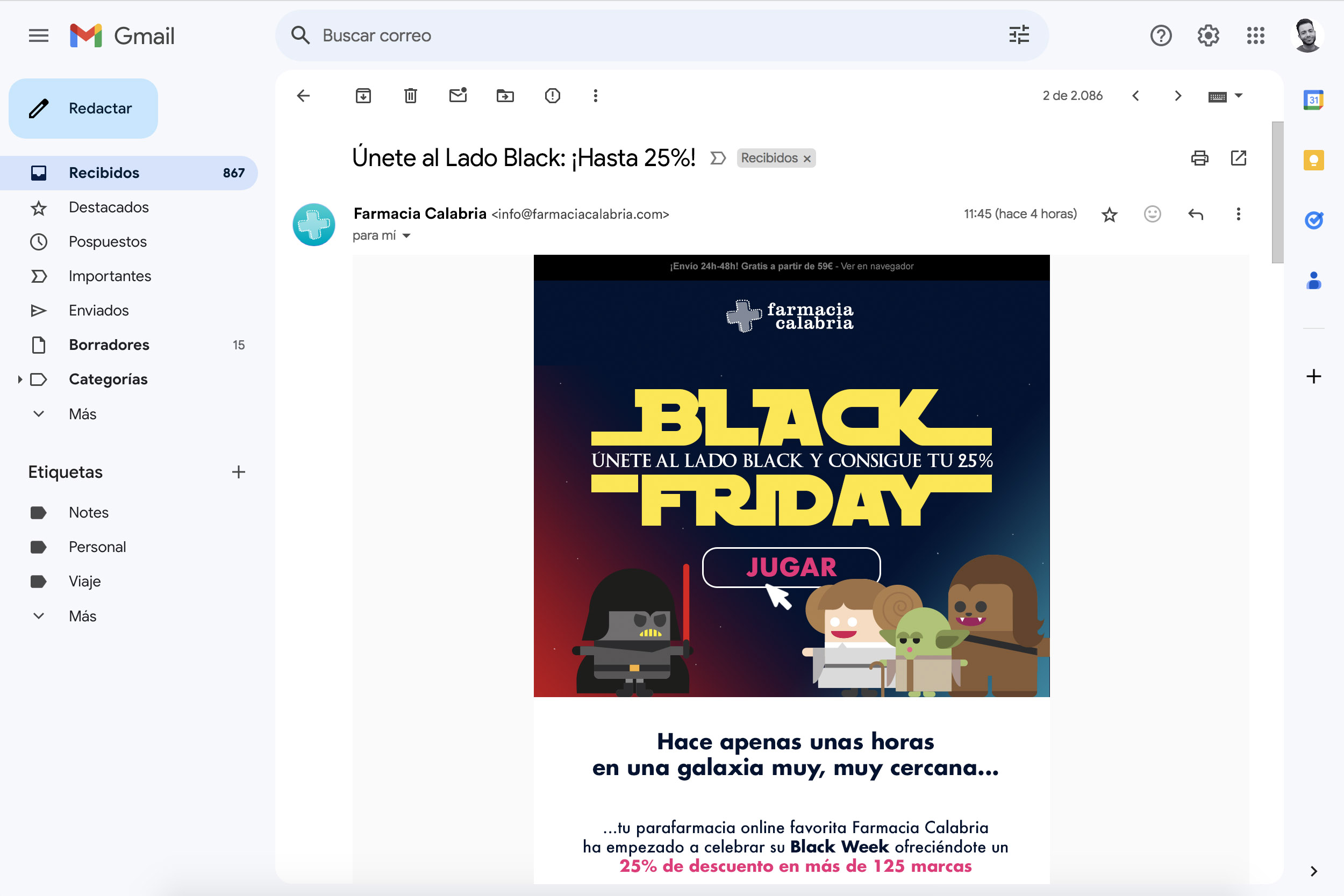
Task: Open input tools keyboard dropdown
Action: [x=1225, y=96]
